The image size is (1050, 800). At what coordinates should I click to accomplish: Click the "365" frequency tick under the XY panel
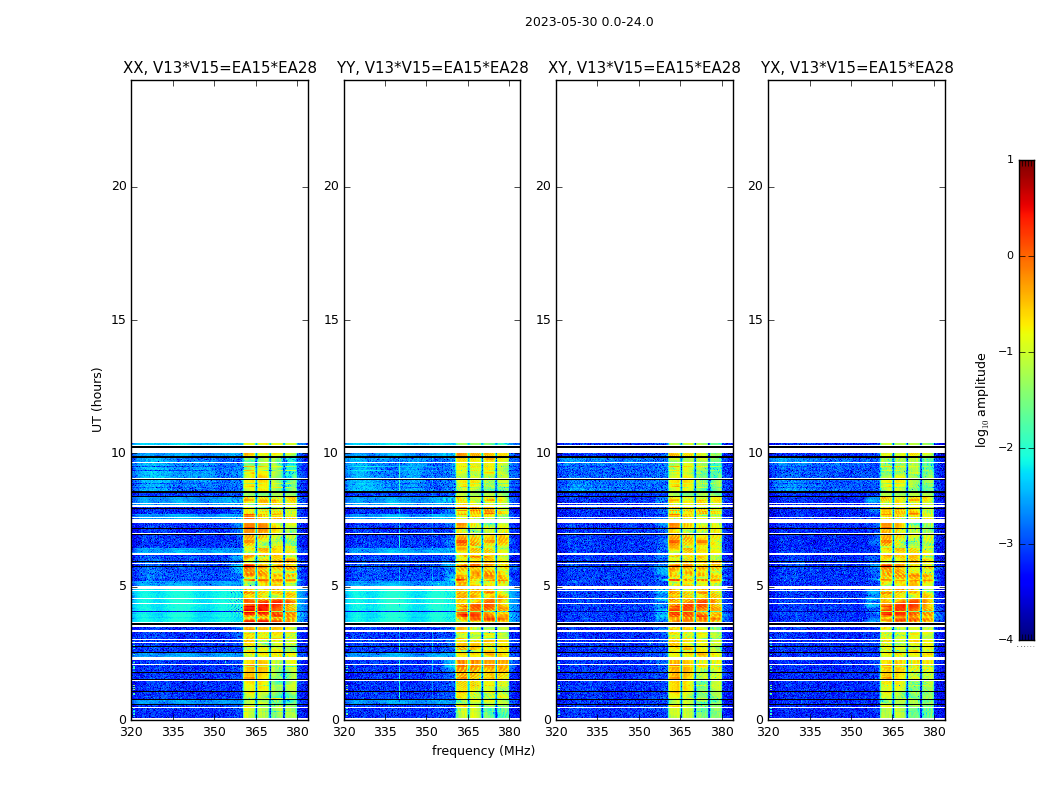681,731
